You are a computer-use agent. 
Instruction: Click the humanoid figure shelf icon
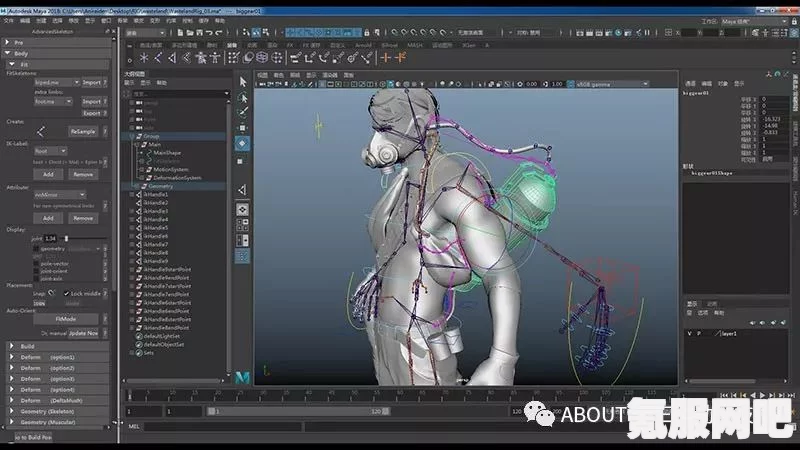click(x=201, y=58)
